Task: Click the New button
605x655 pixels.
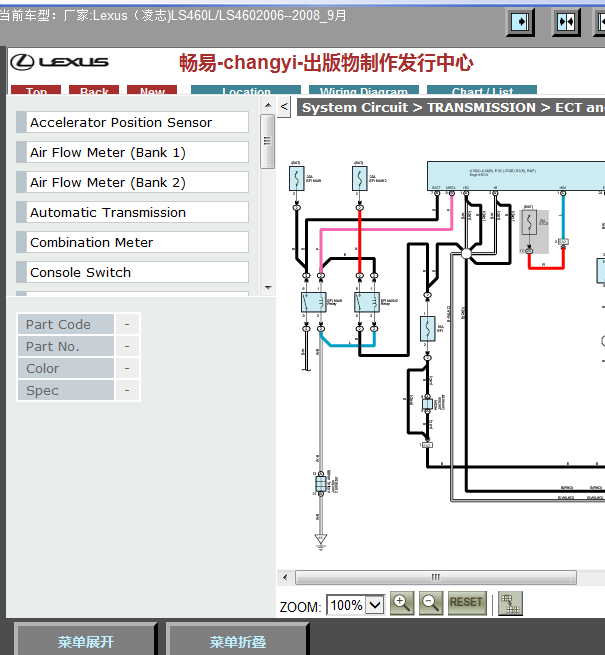Action: click(x=152, y=90)
